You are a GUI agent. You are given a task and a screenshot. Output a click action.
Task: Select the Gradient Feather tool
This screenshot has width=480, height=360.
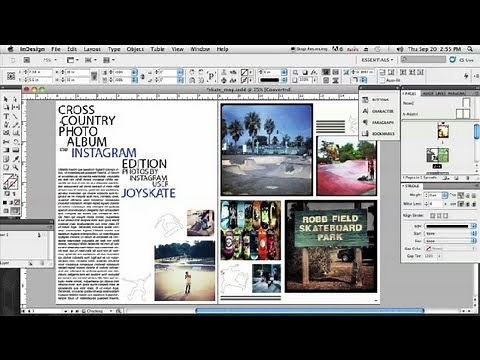(15, 150)
